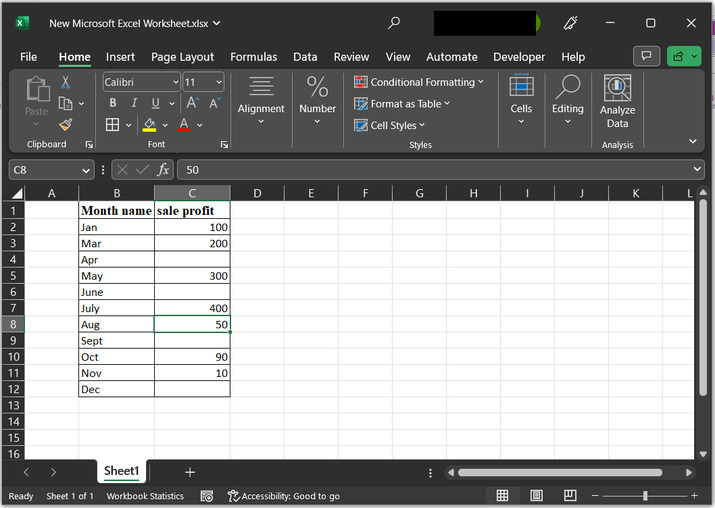Open the search magnifier in title bar

coord(394,22)
